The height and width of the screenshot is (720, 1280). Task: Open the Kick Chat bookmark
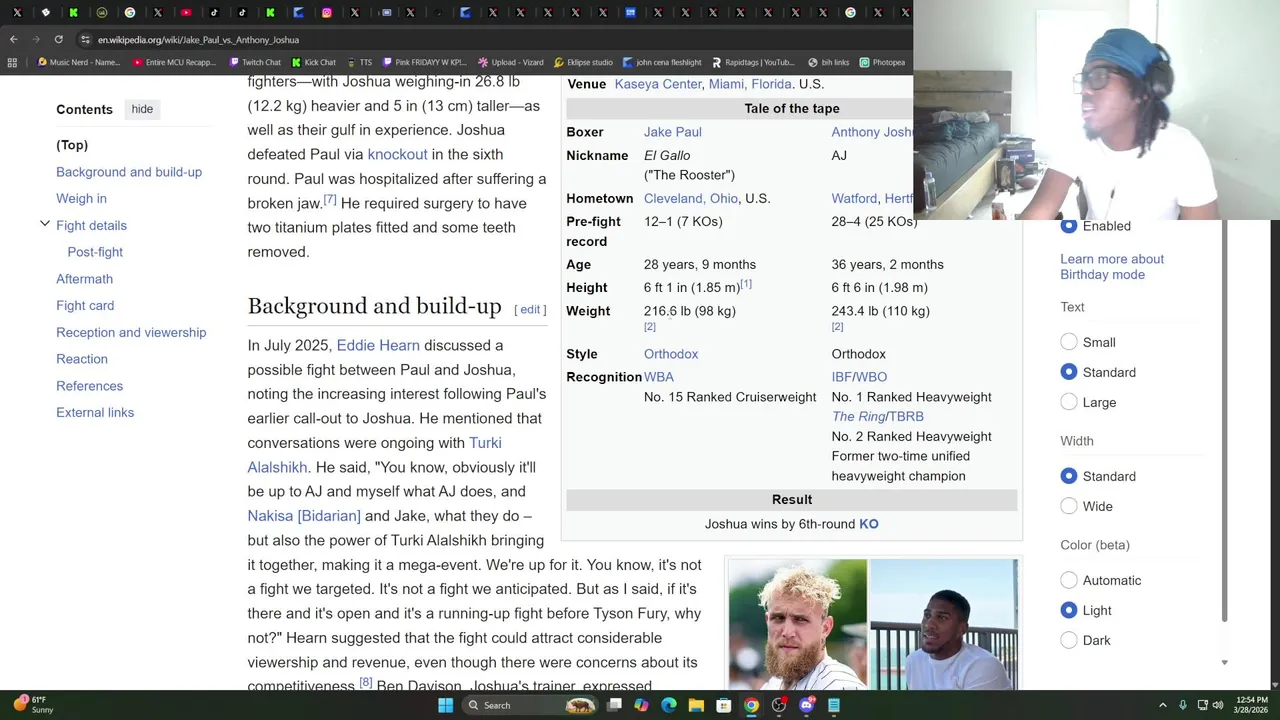(x=313, y=62)
